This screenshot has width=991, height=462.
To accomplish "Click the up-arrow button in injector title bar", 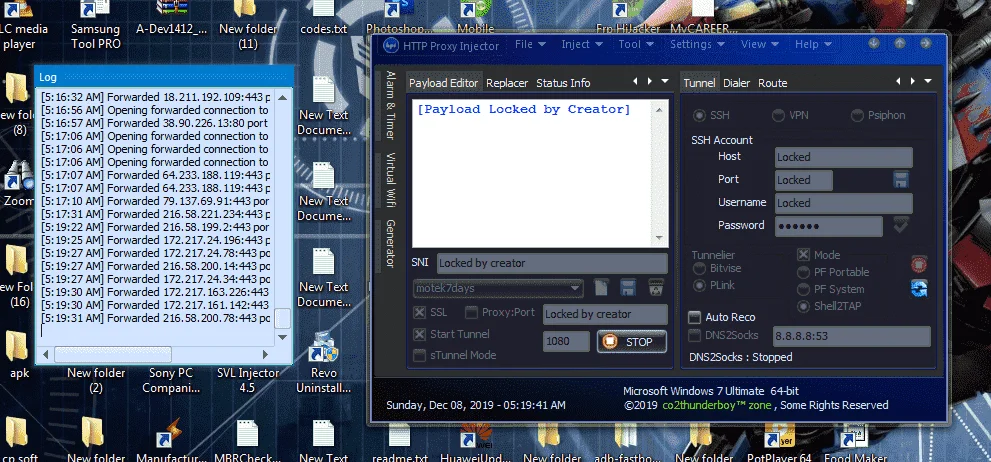I will pos(900,44).
